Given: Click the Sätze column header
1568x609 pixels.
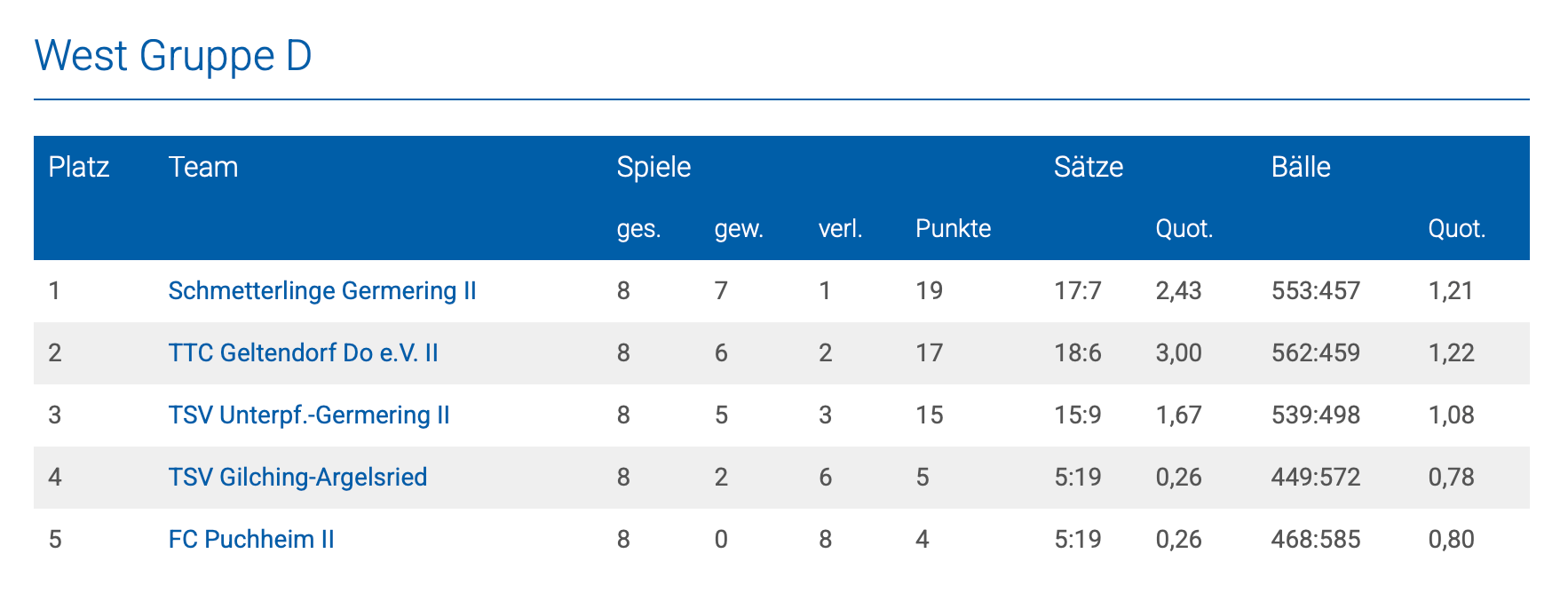Looking at the screenshot, I should coord(1089,167).
